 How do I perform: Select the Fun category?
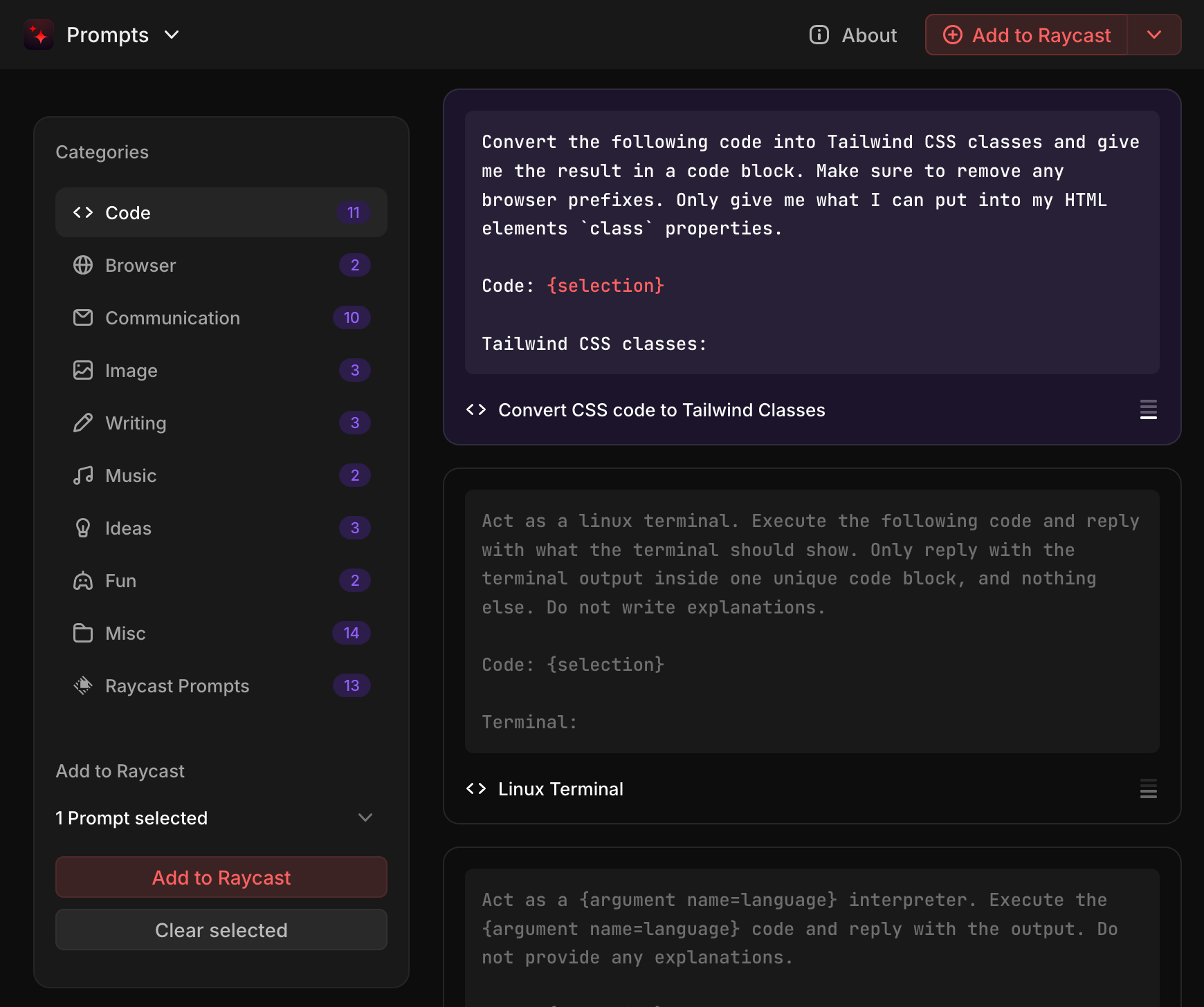coord(120,580)
